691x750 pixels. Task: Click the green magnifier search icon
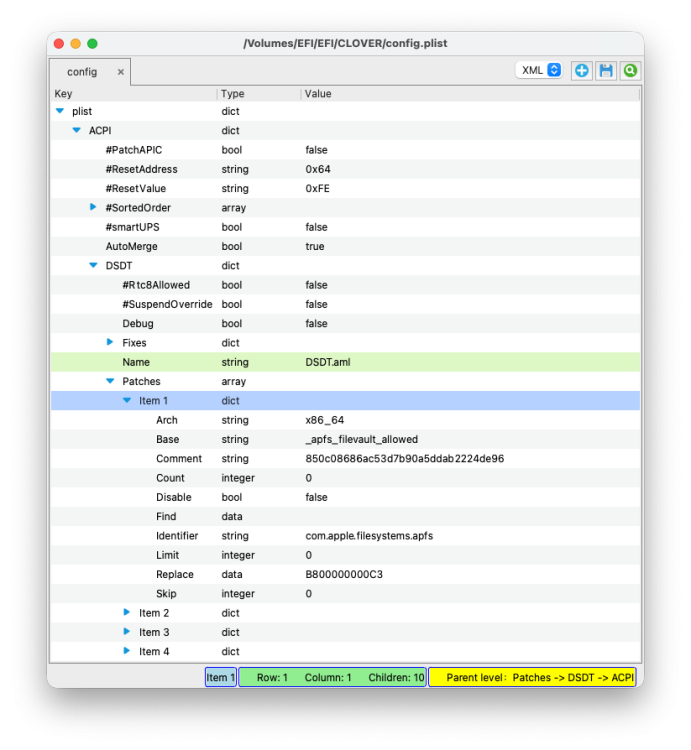630,71
